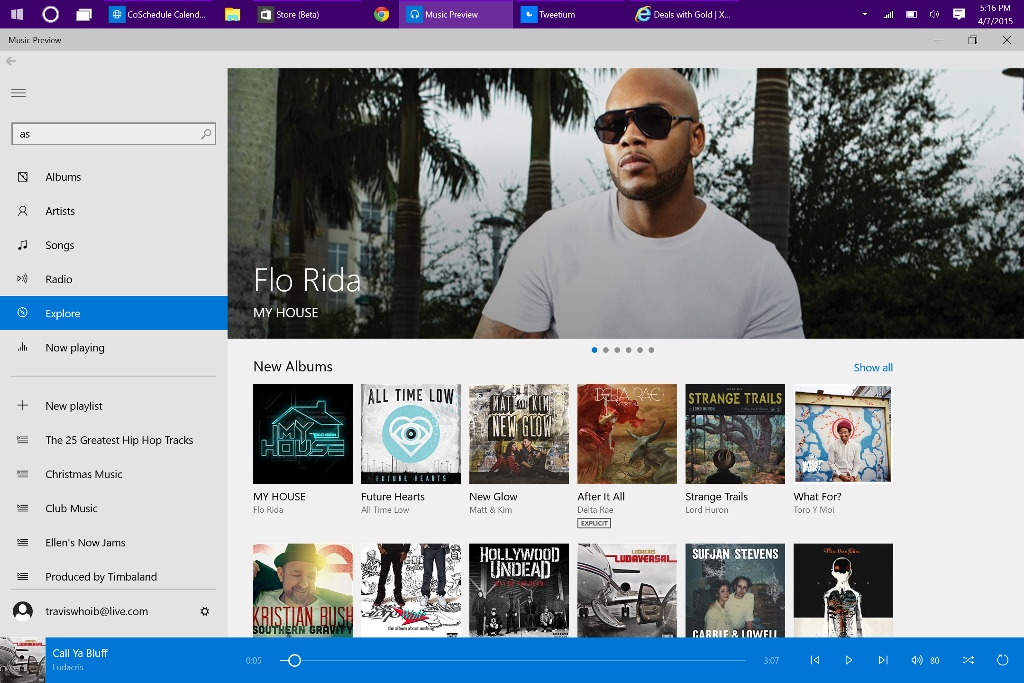Click the All Time Low artist link
Screen dimensions: 1024x683
click(x=385, y=510)
